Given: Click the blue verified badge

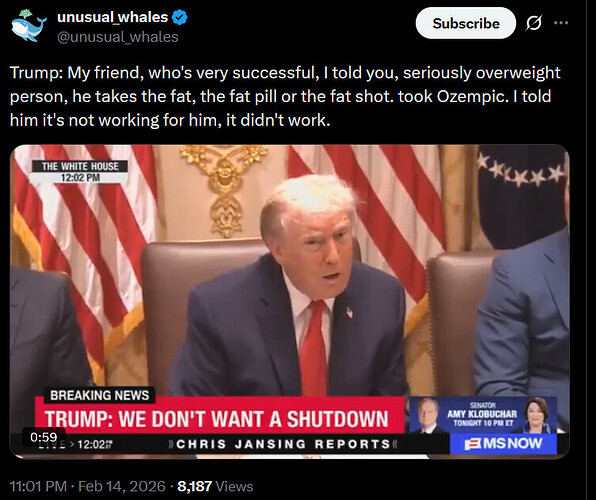Looking at the screenshot, I should click(x=179, y=17).
